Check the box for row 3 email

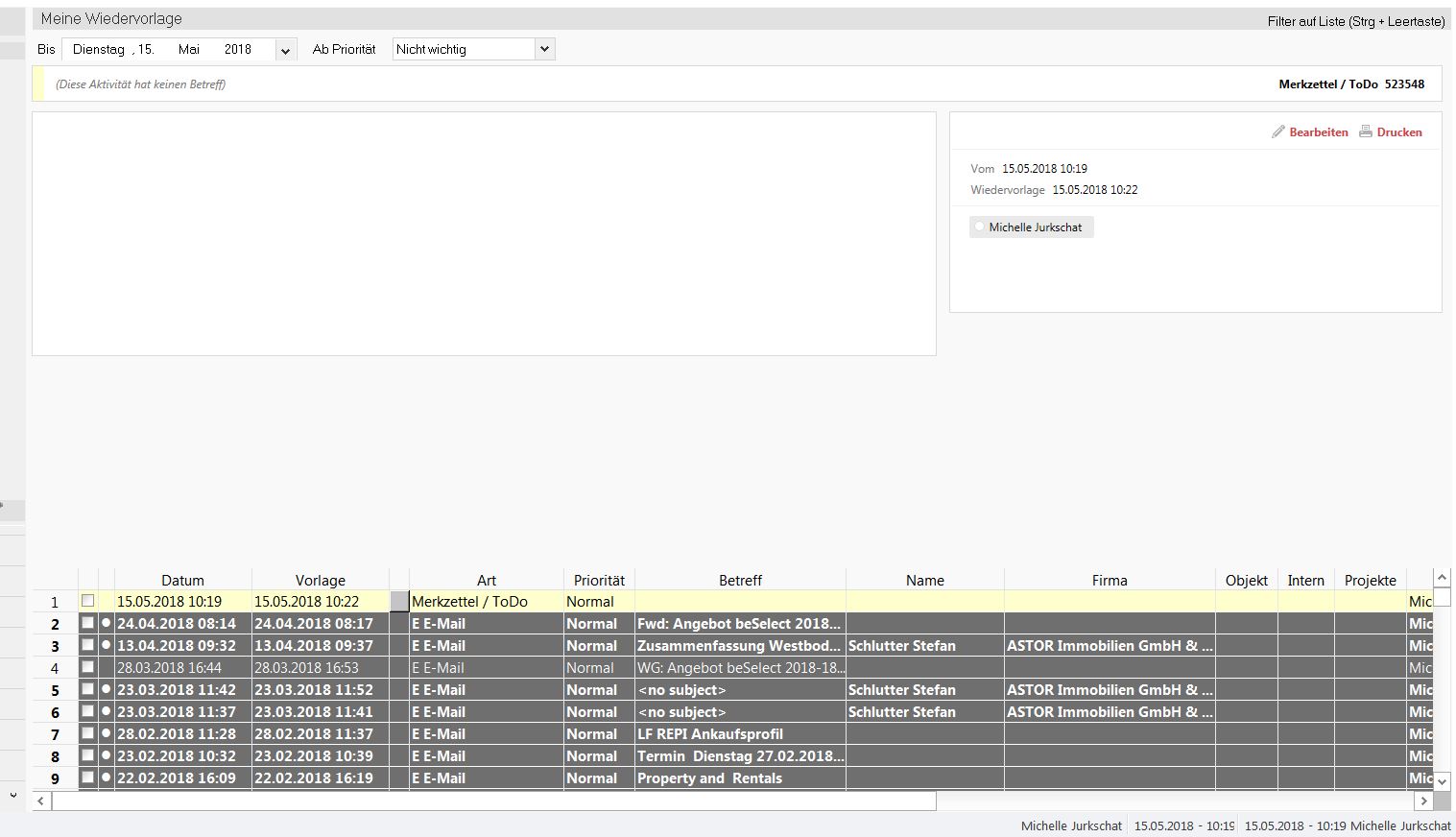[88, 645]
